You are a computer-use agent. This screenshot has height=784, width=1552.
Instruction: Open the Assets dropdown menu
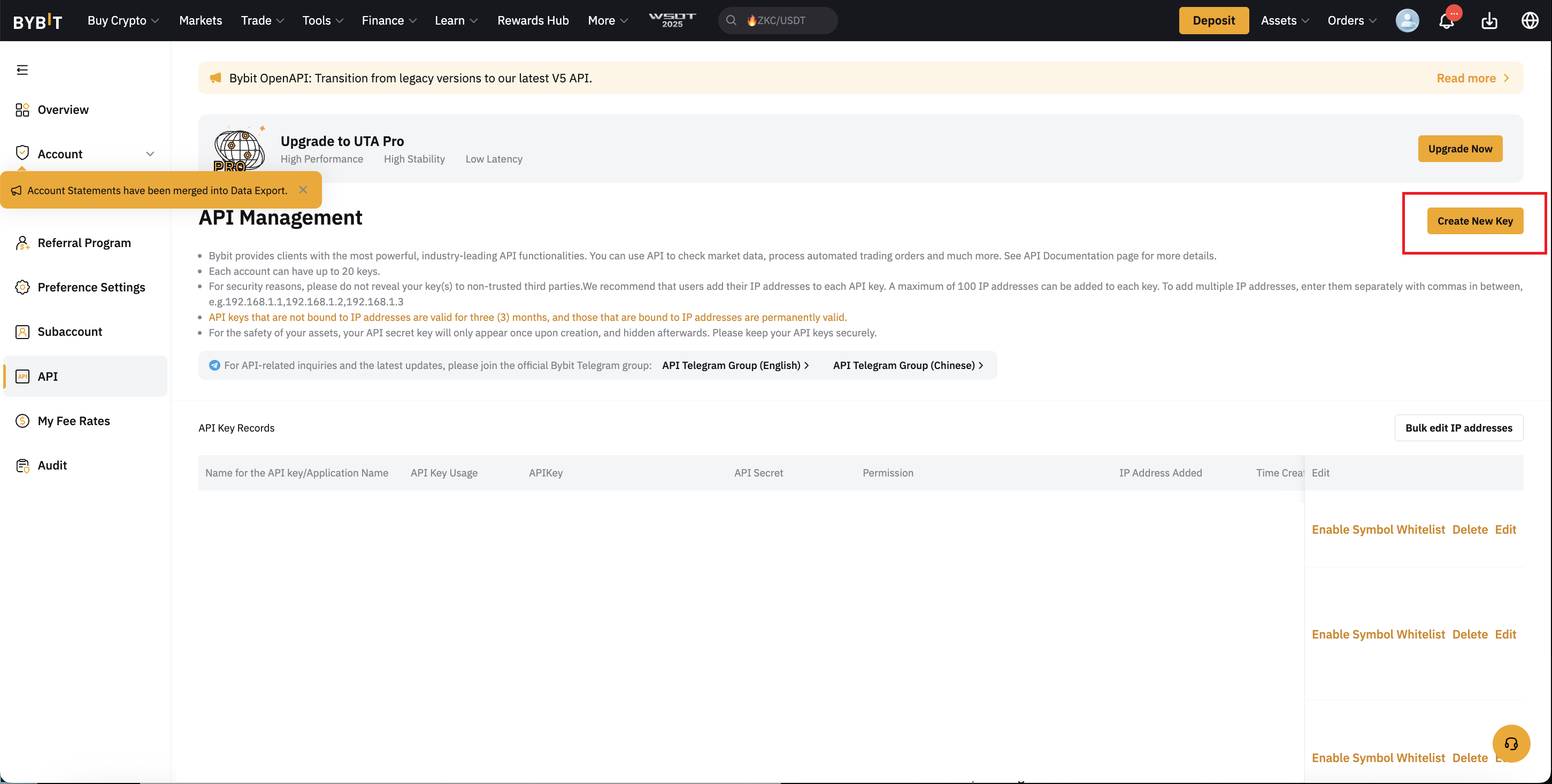[1285, 20]
